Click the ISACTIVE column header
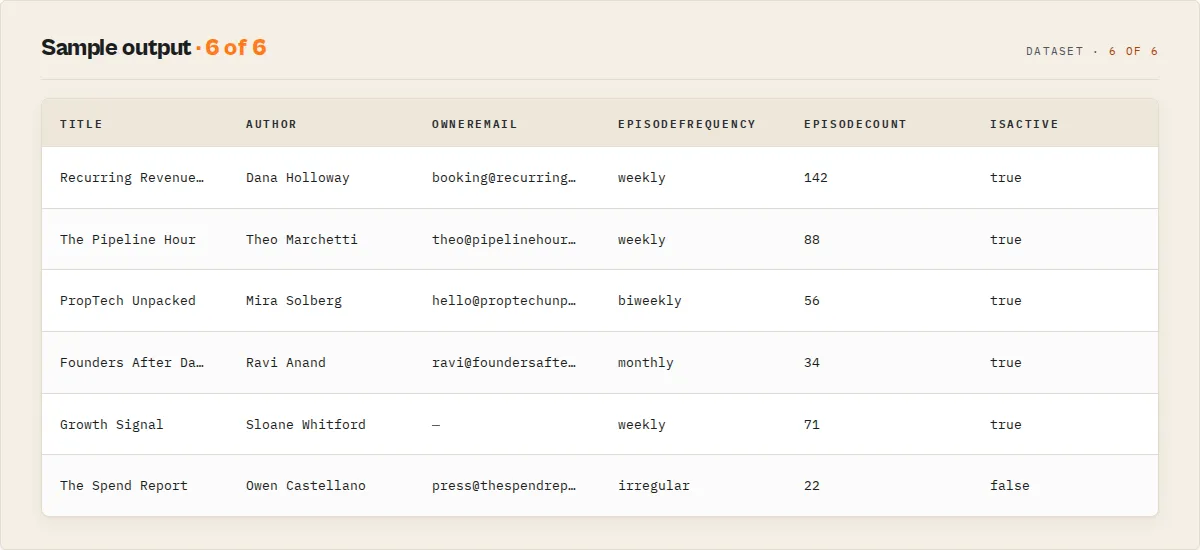This screenshot has height=550, width=1200. pos(1024,124)
